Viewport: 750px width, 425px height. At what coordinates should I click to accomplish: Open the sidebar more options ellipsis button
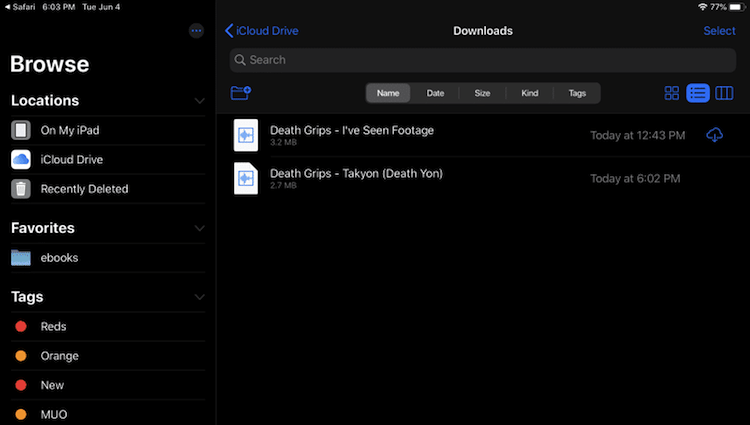pyautogui.click(x=196, y=31)
